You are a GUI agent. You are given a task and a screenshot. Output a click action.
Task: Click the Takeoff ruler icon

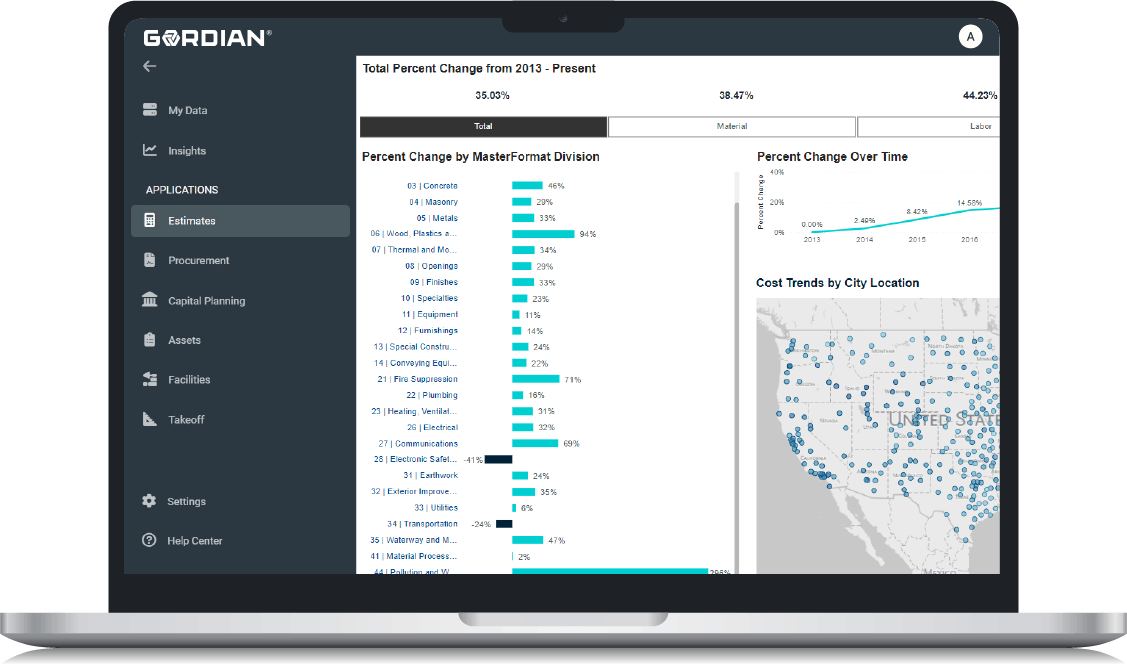[x=150, y=419]
